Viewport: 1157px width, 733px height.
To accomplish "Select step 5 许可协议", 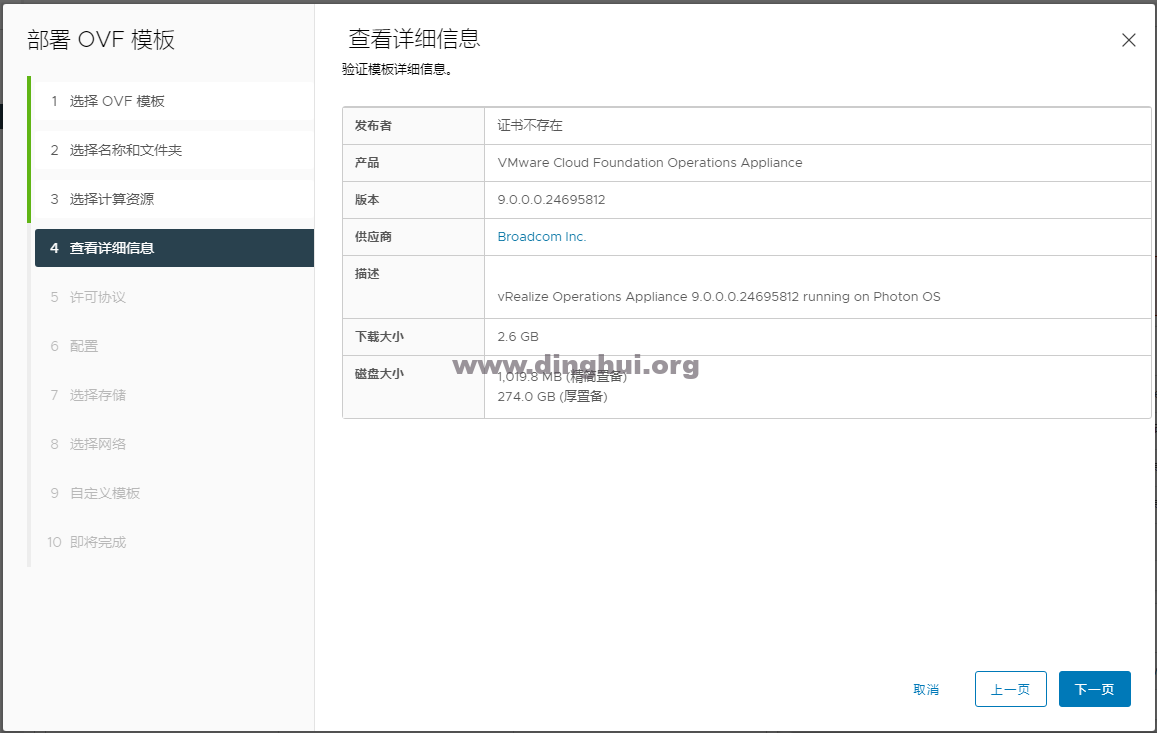I will pyautogui.click(x=174, y=297).
